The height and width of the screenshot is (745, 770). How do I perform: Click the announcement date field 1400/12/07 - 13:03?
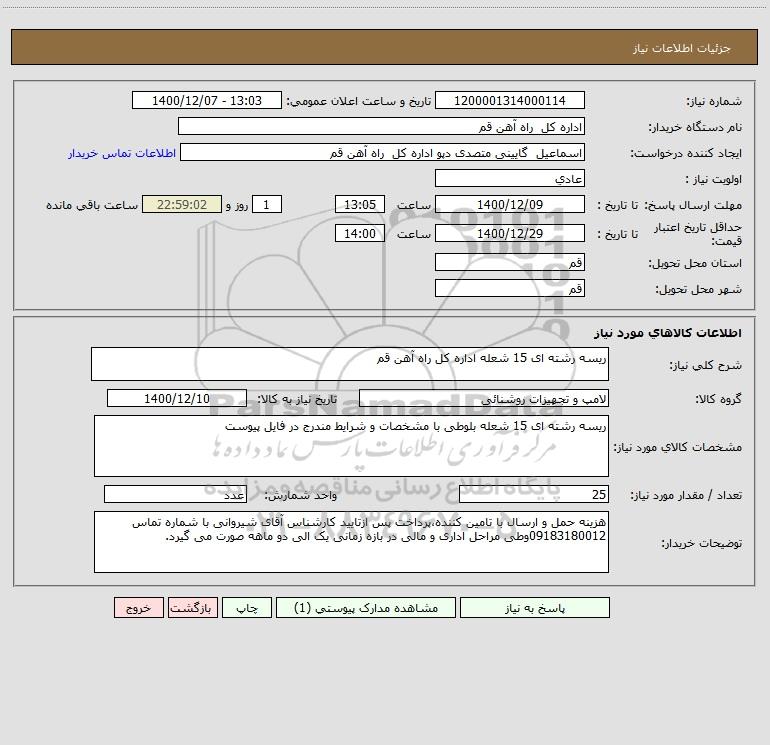(x=207, y=100)
